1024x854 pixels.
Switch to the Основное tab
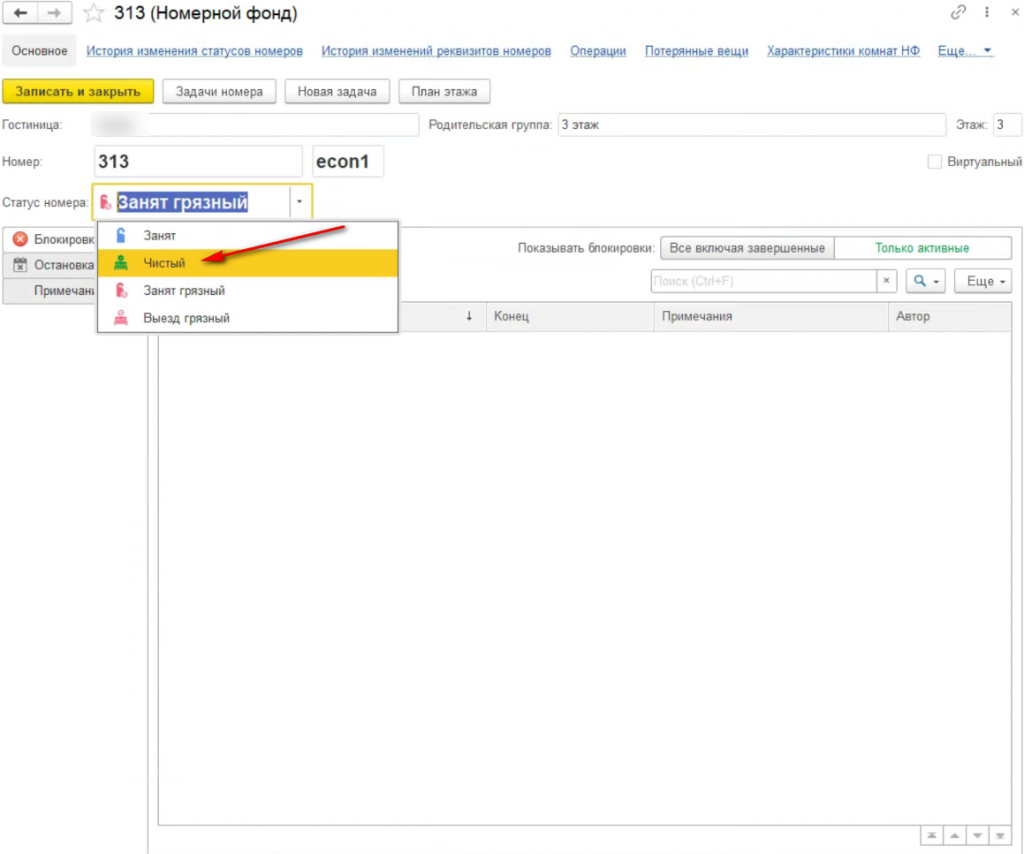39,51
